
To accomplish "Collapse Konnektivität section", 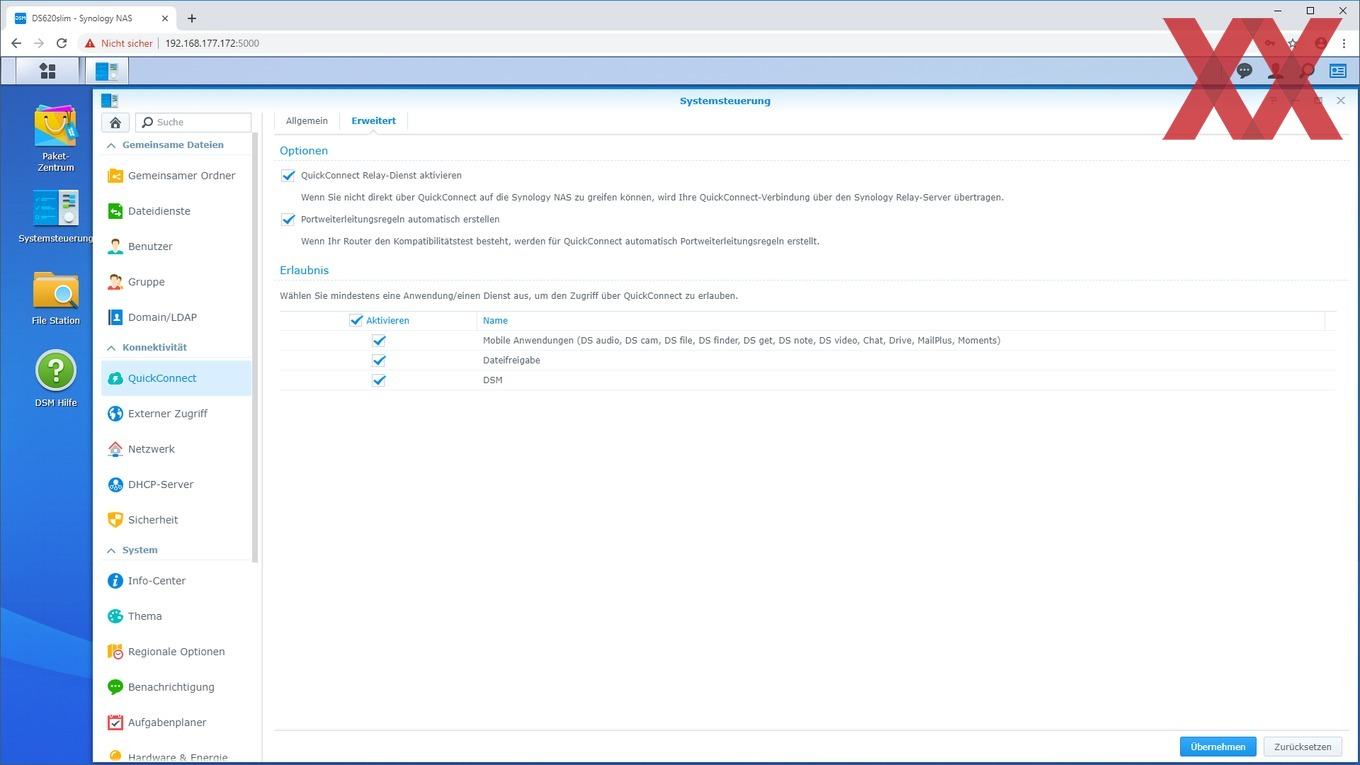I will (111, 347).
